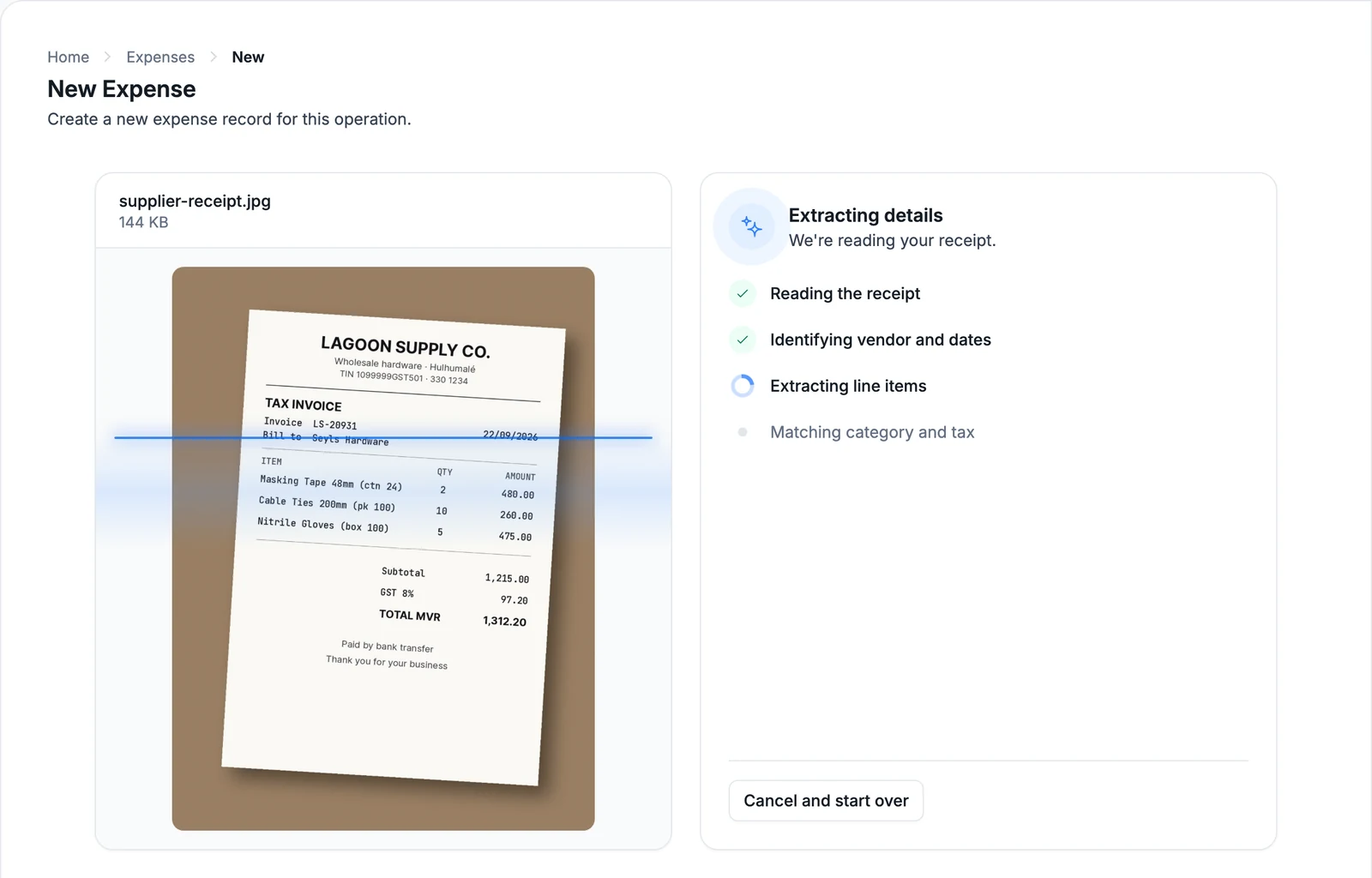Screen dimensions: 1372x878
Task: Click the invoice number LS-20931
Action: point(334,424)
